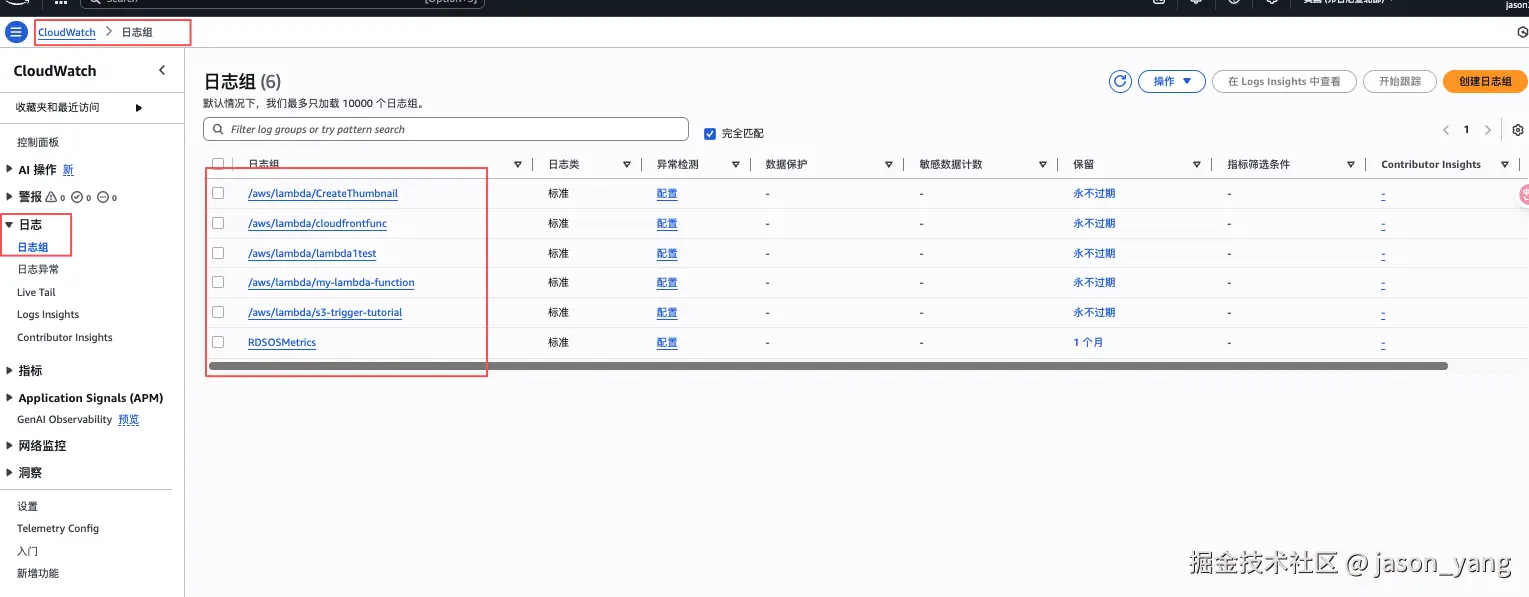
Task: Click the 开始跟踪 button
Action: point(1399,81)
